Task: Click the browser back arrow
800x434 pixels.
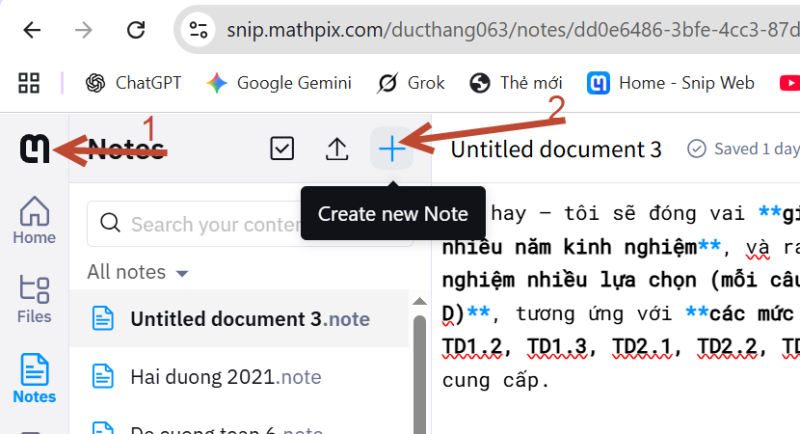Action: coord(32,28)
